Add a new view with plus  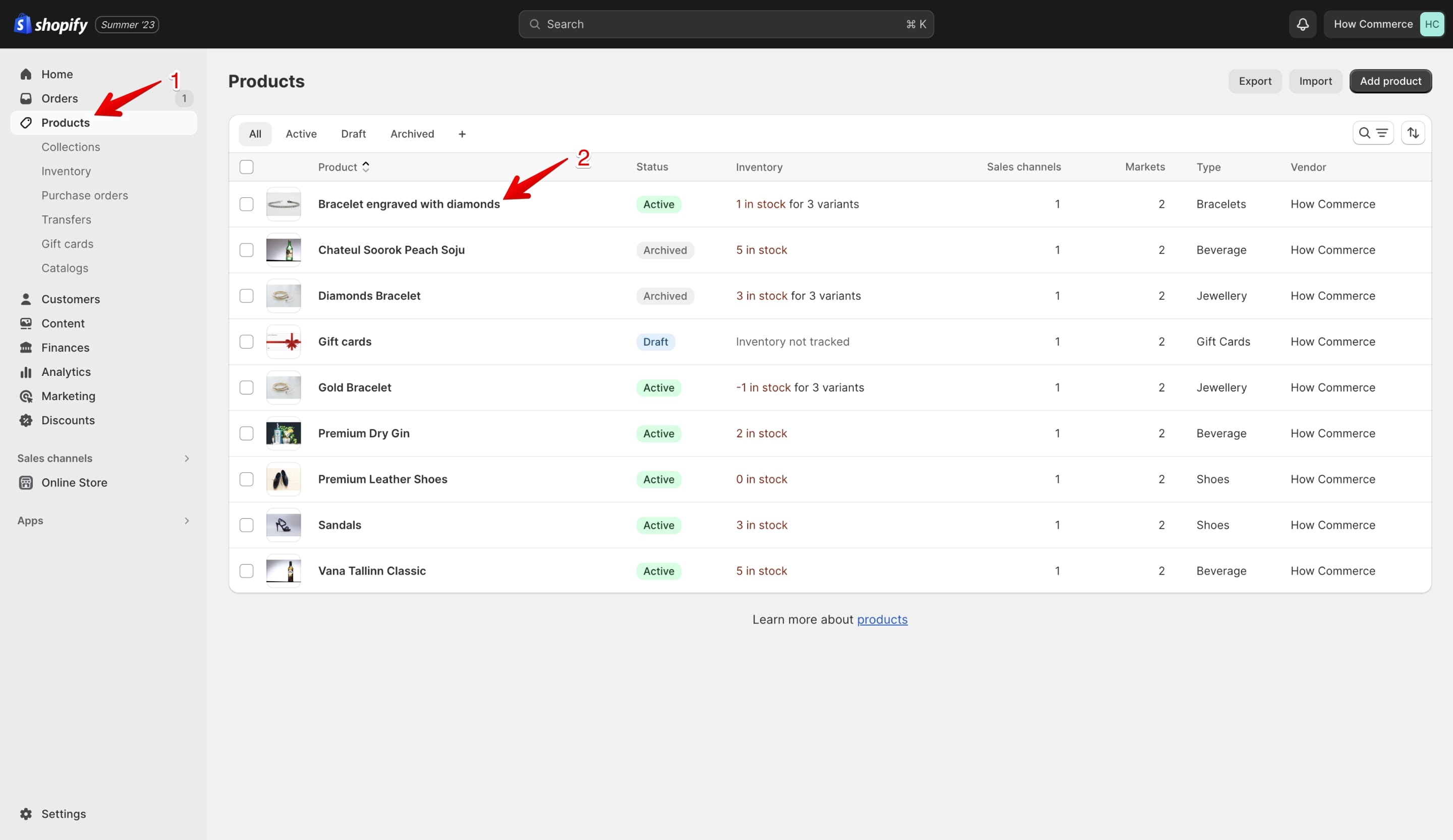click(462, 134)
